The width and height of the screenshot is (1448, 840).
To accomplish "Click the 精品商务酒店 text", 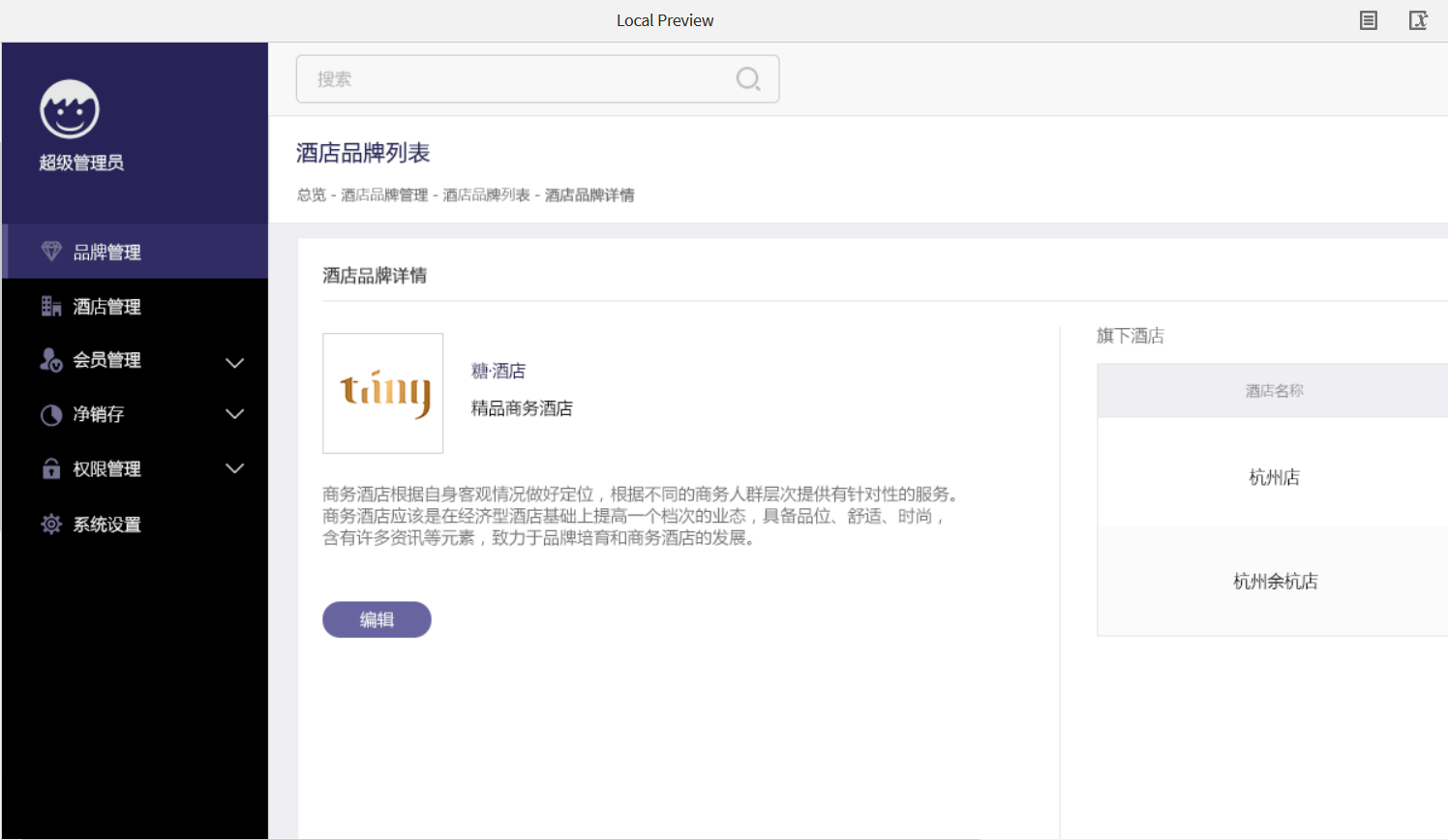I will (x=522, y=408).
